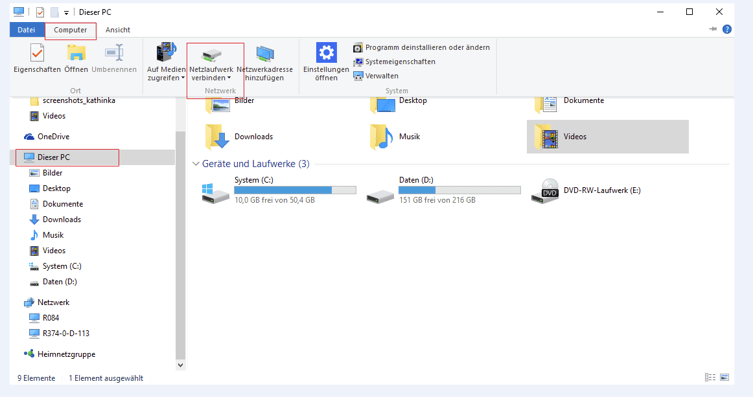Click the Dieser PC title bar icon

pos(19,12)
